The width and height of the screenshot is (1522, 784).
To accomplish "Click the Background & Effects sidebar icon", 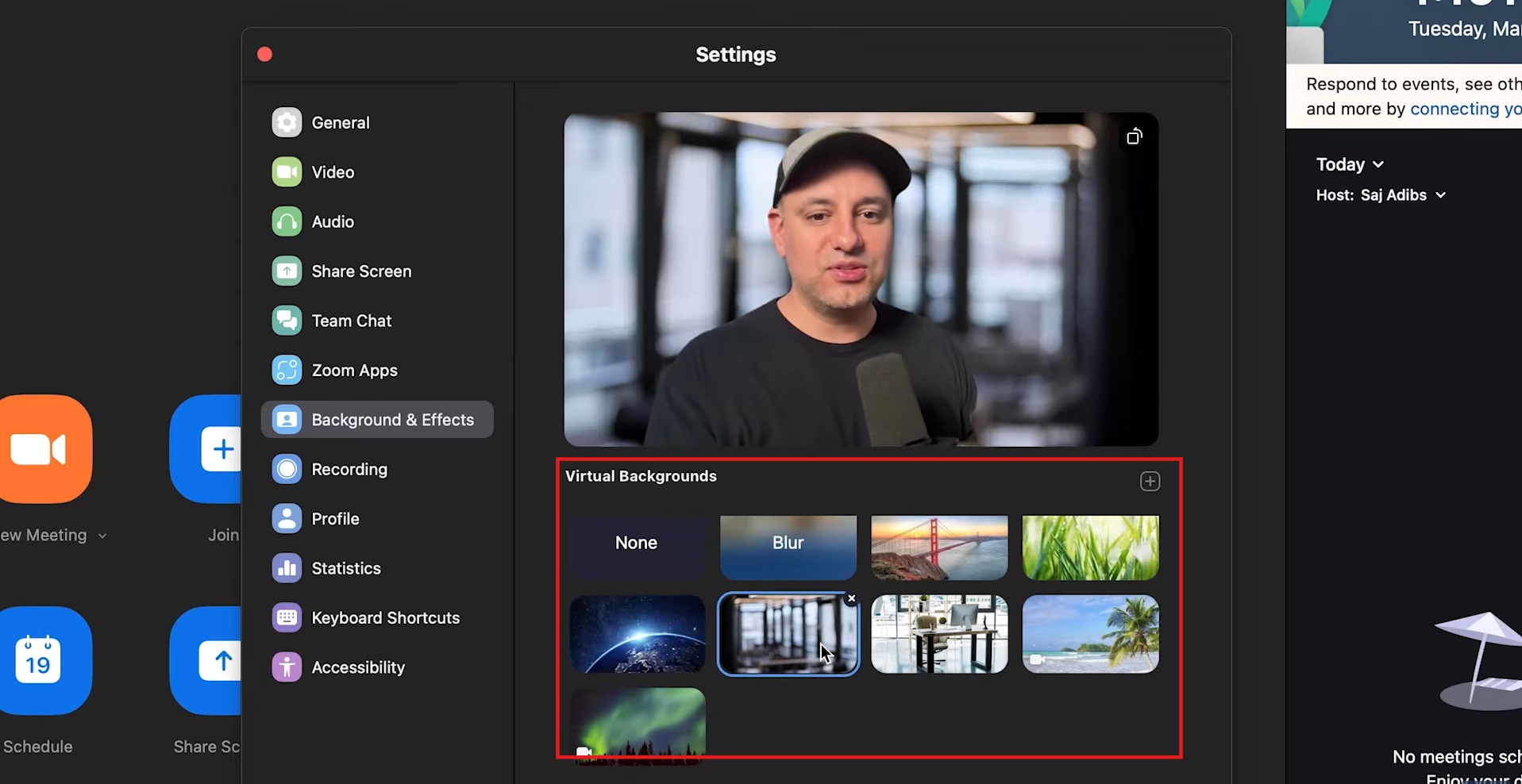I will tap(287, 420).
